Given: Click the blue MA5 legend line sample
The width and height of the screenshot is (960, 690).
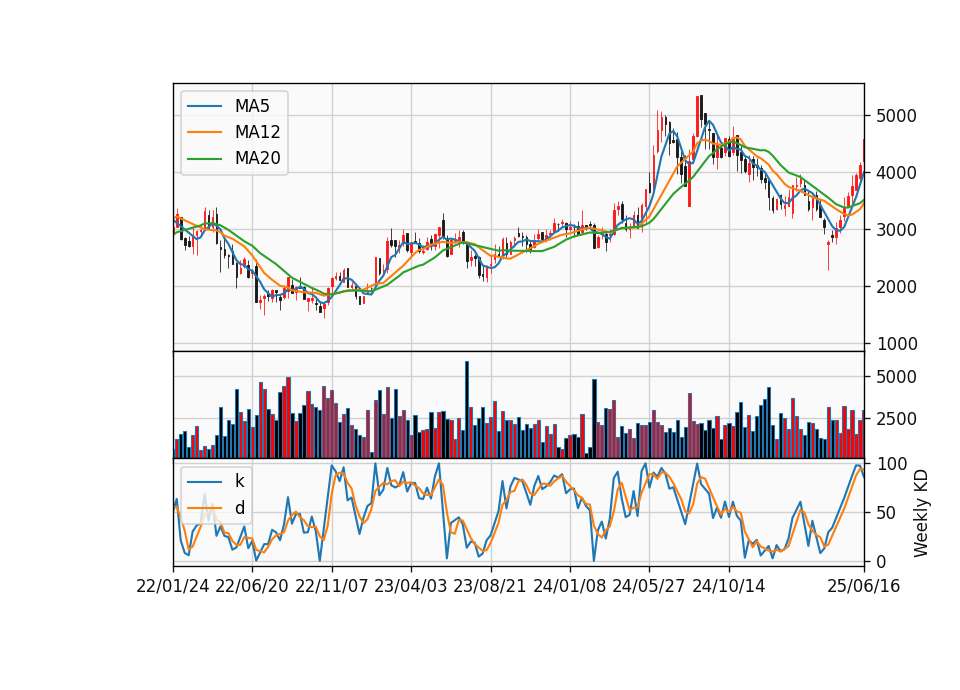Looking at the screenshot, I should (204, 106).
